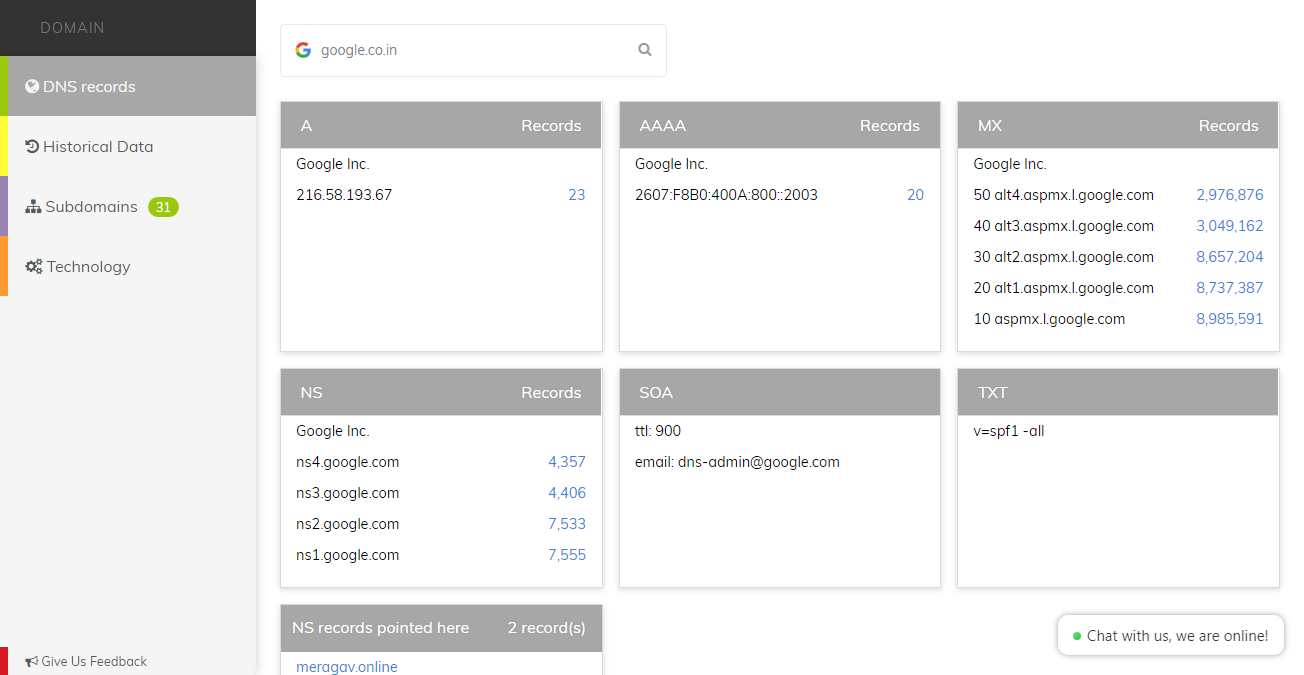The width and height of the screenshot is (1304, 675).
Task: Open the Chat with us widget
Action: coord(1171,636)
